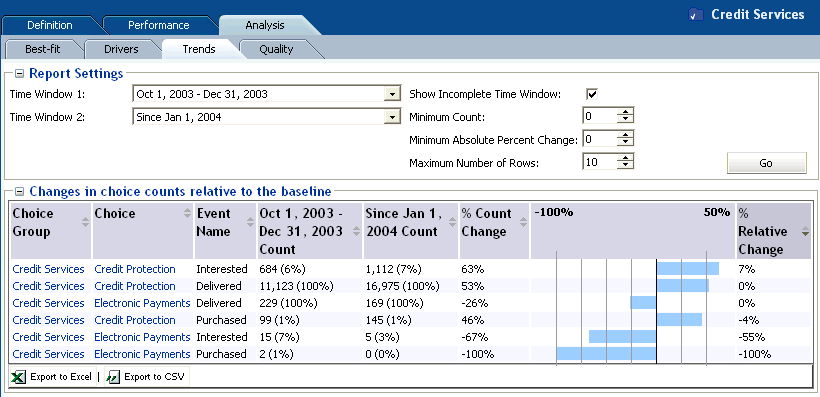Screen dimensions: 820x397
Task: Collapse the Report Settings section
Action: [19, 74]
